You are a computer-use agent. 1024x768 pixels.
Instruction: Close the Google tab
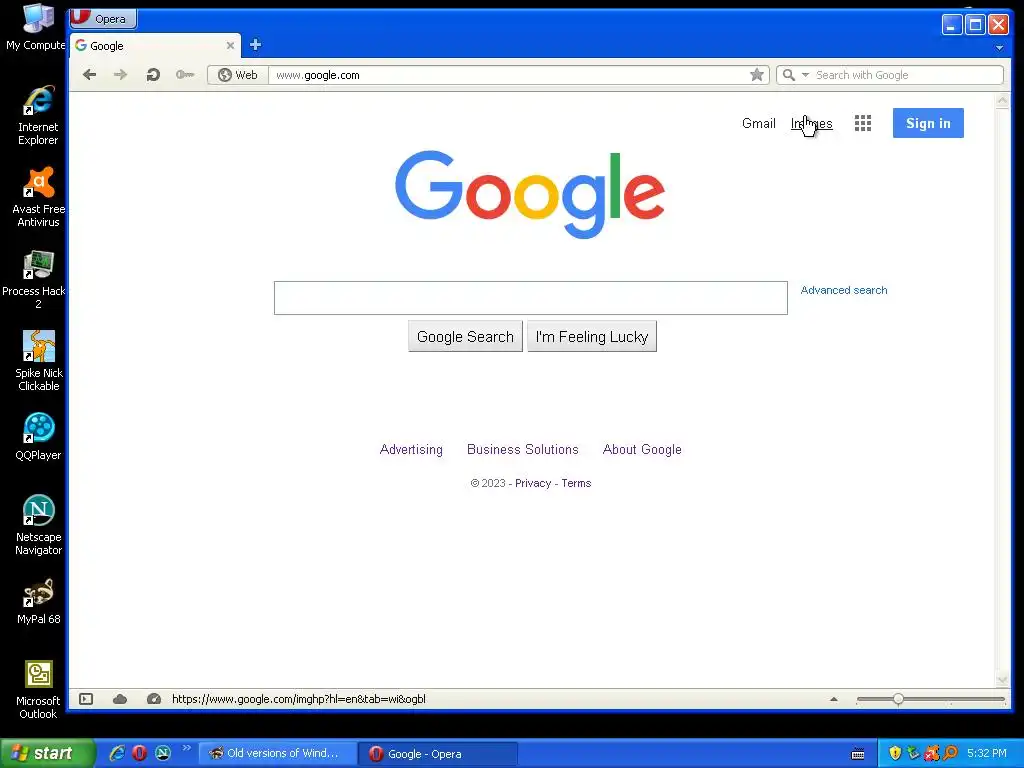point(230,46)
